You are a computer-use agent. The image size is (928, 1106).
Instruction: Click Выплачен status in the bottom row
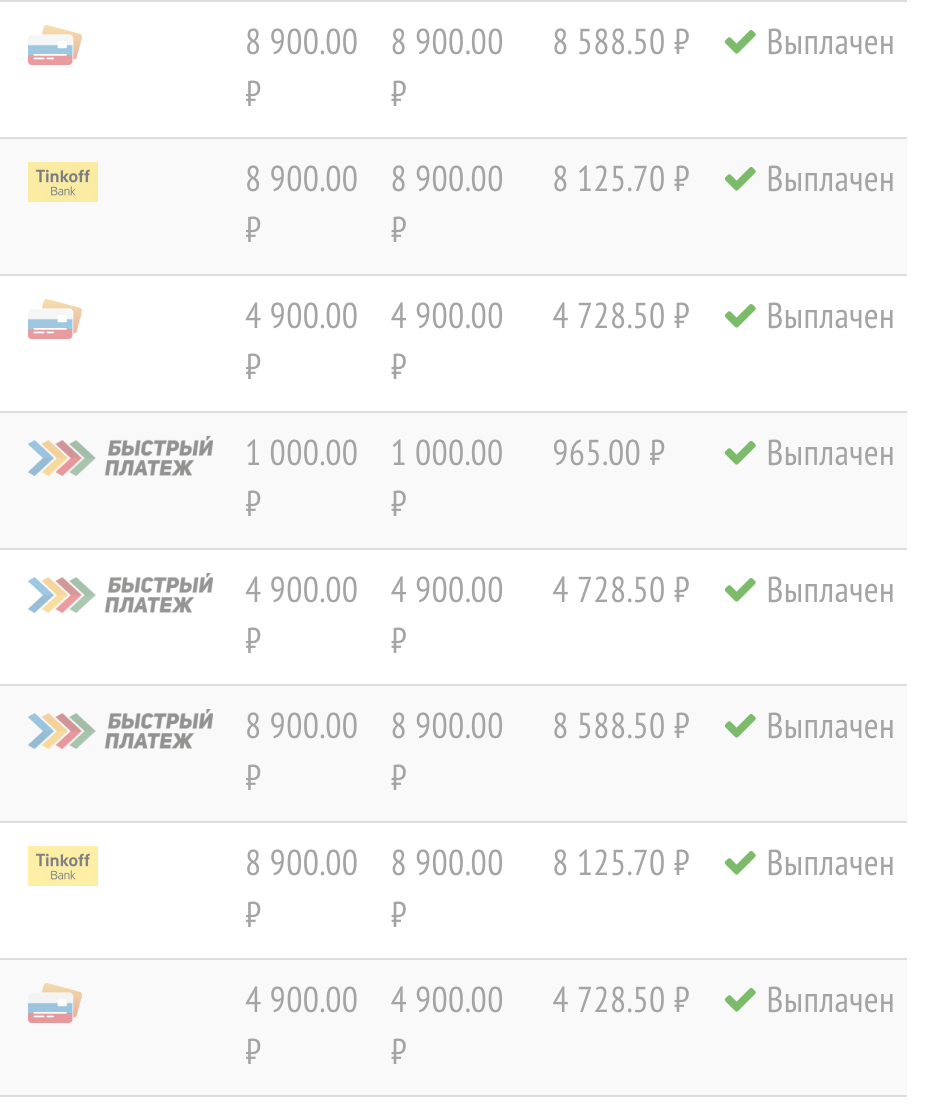point(830,1000)
